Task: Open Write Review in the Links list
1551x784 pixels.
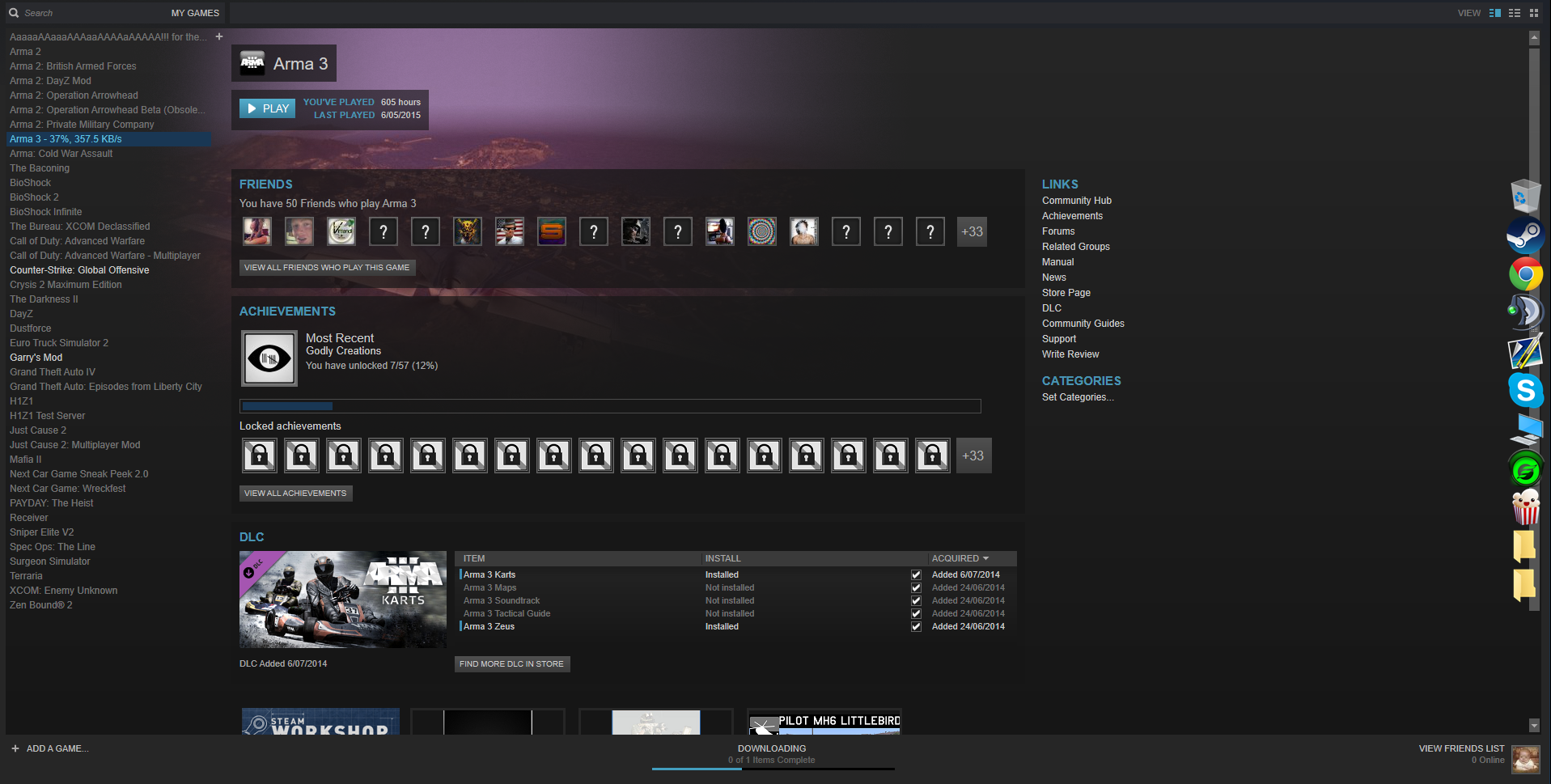Action: [x=1070, y=354]
